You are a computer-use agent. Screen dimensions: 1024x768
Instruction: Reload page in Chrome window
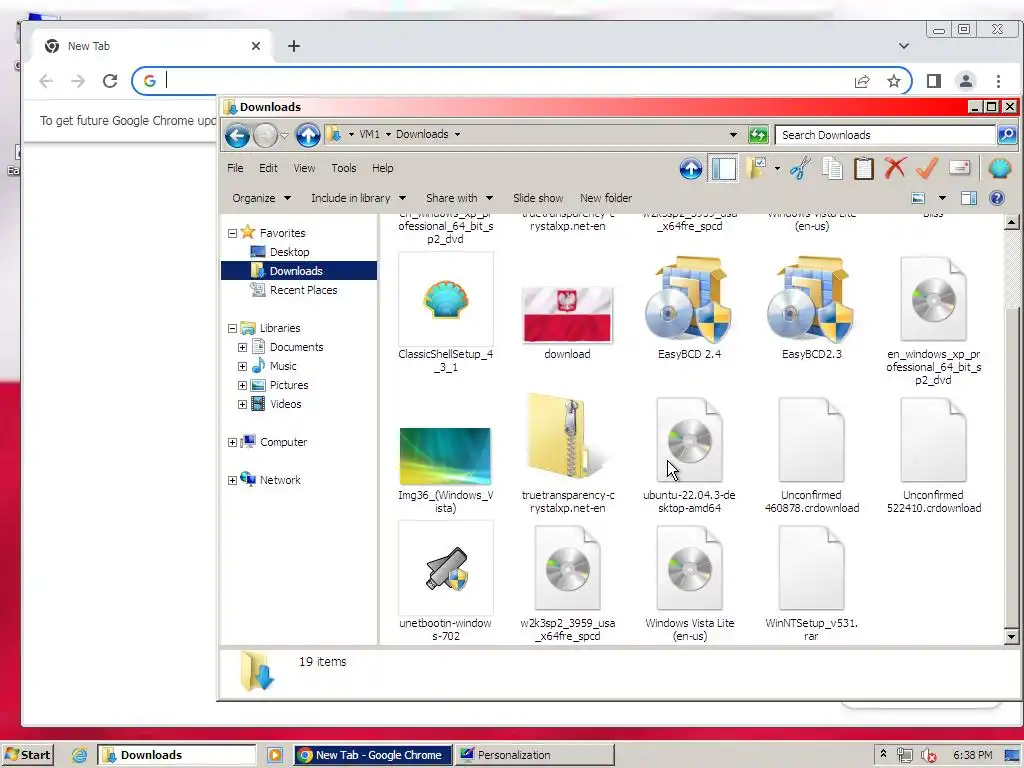coord(110,81)
